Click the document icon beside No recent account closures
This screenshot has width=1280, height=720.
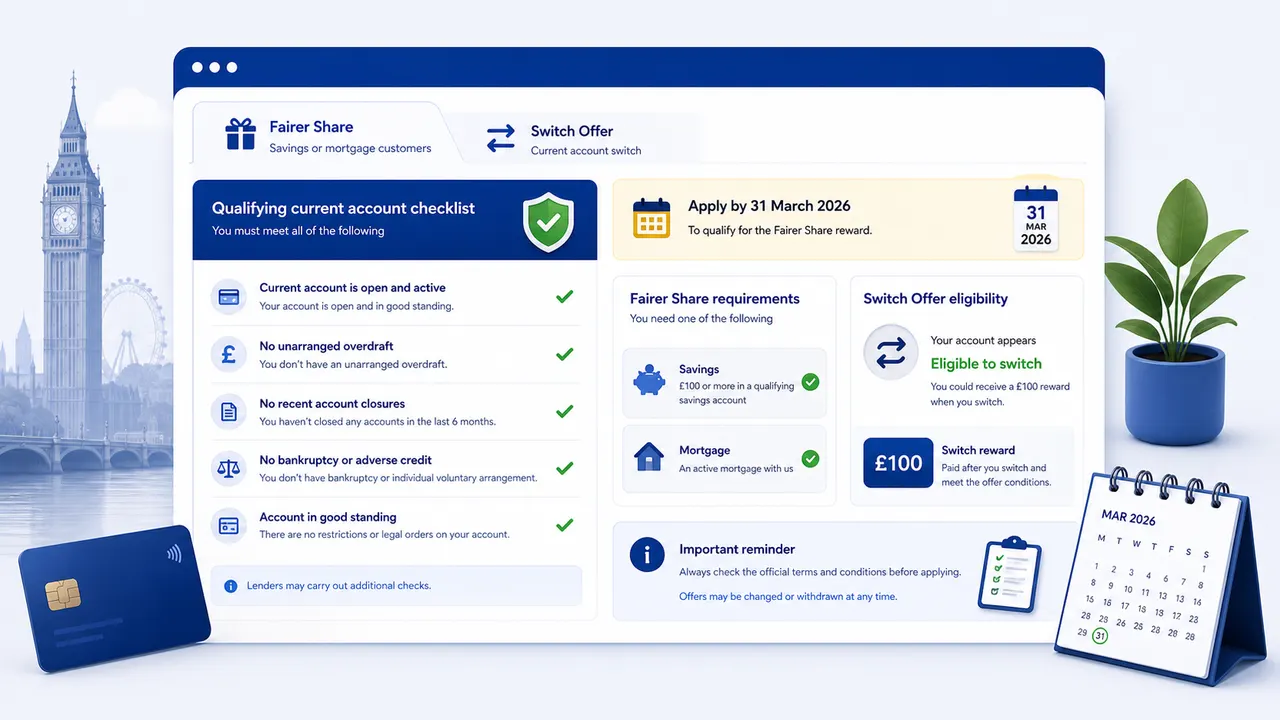coord(229,411)
